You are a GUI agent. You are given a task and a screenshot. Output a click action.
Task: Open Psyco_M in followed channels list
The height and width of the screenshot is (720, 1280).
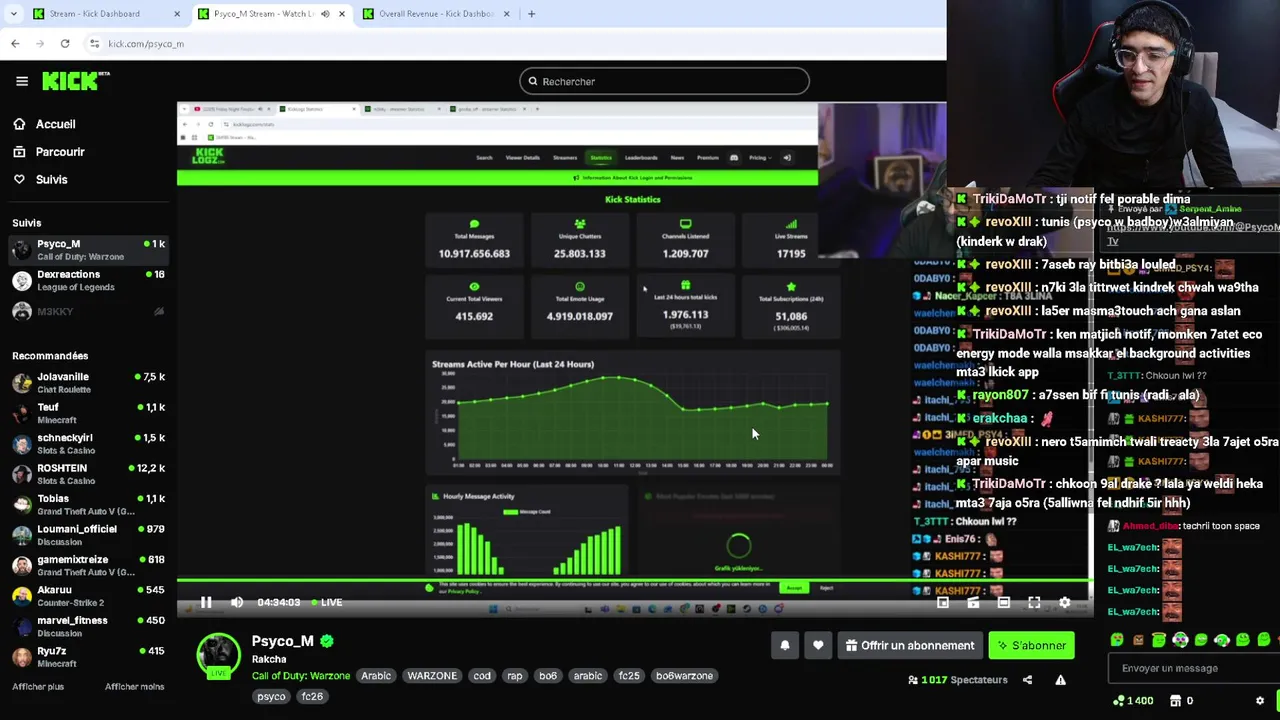tap(88, 249)
